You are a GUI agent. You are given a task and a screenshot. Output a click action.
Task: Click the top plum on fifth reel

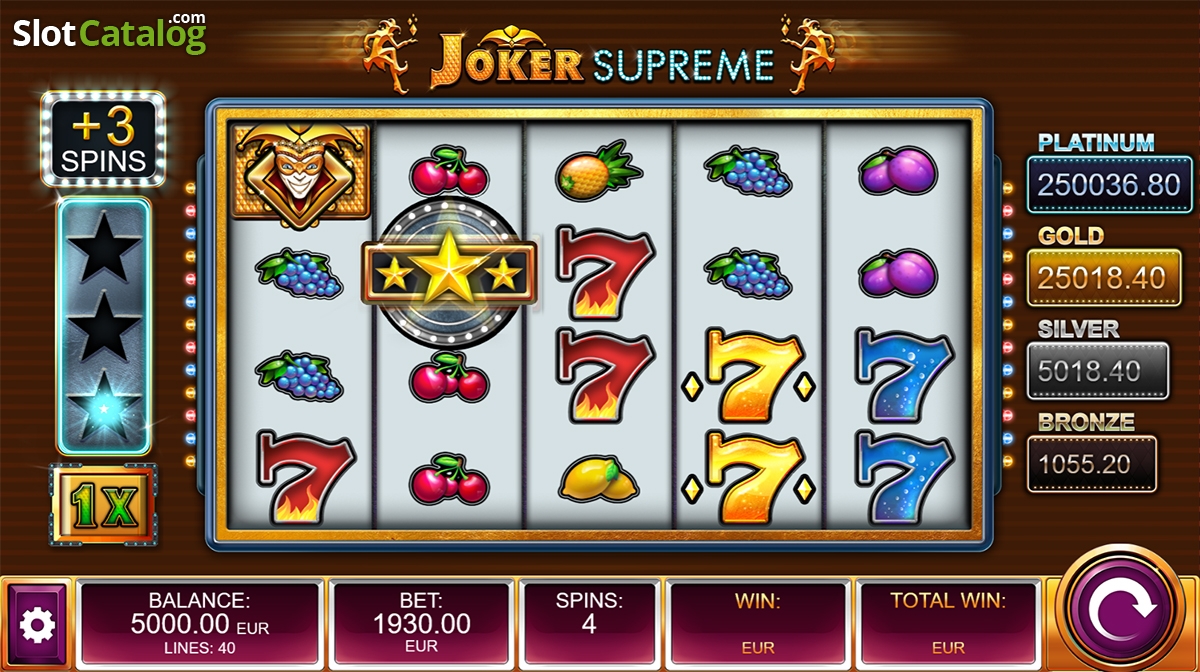pos(898,172)
